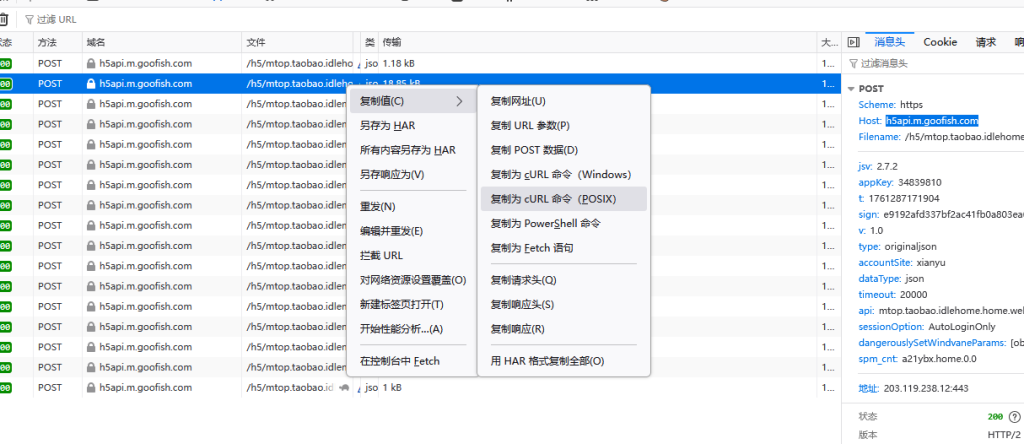The width and height of the screenshot is (1024, 444).
Task: Click the lock icon in the 1 kB row
Action: tap(91, 388)
